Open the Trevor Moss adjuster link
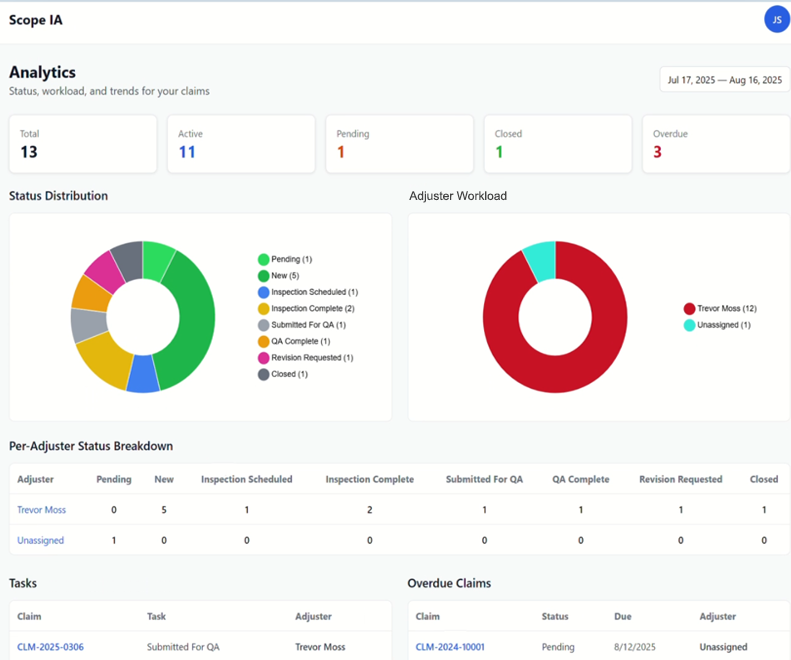Image resolution: width=791 pixels, height=660 pixels. tap(41, 510)
